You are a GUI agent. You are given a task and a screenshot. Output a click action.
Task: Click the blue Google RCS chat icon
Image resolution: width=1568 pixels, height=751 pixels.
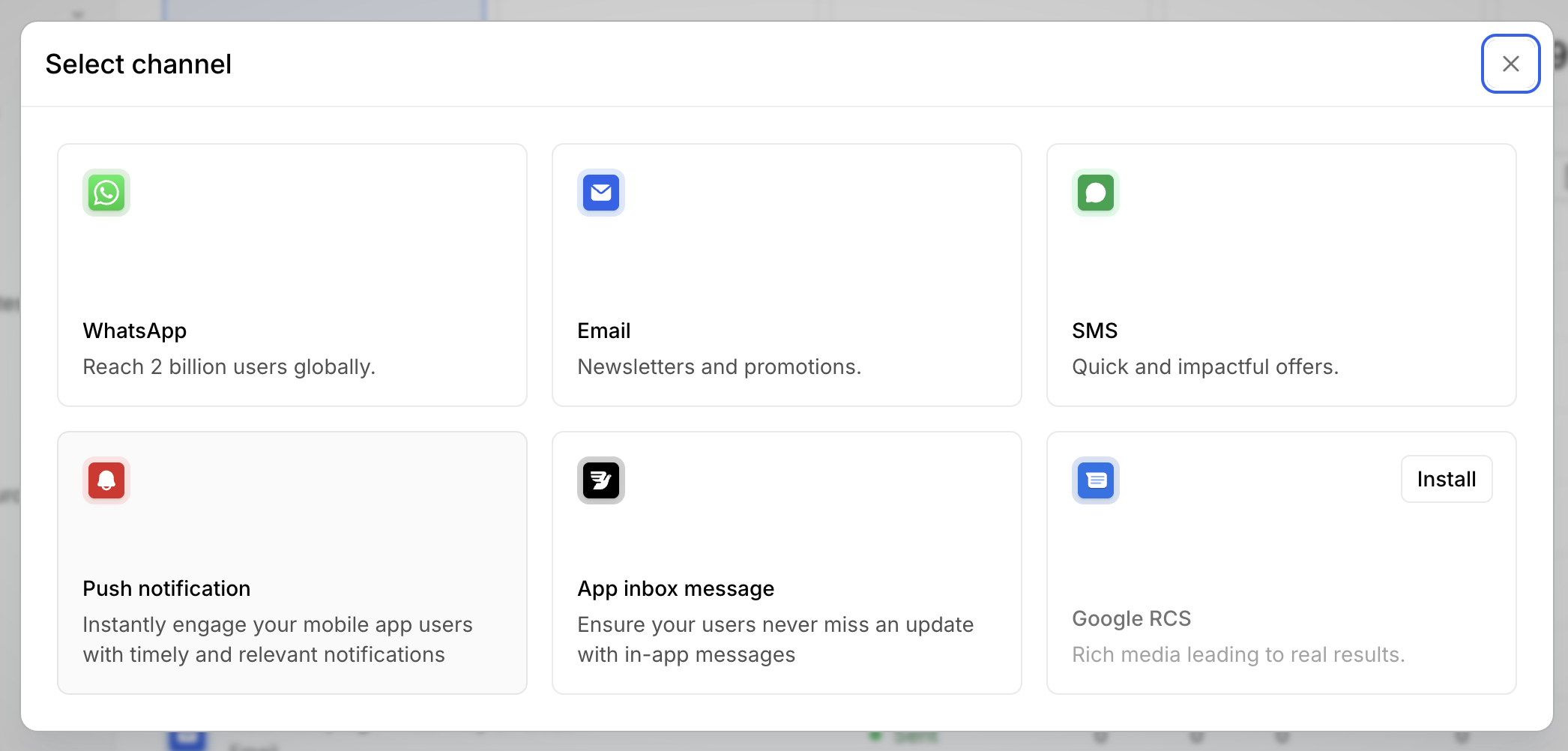click(x=1096, y=480)
